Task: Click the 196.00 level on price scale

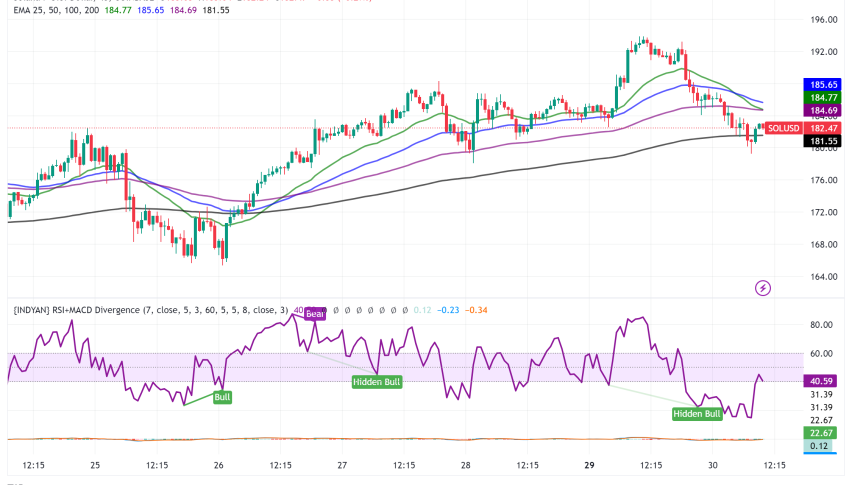Action: pos(824,20)
